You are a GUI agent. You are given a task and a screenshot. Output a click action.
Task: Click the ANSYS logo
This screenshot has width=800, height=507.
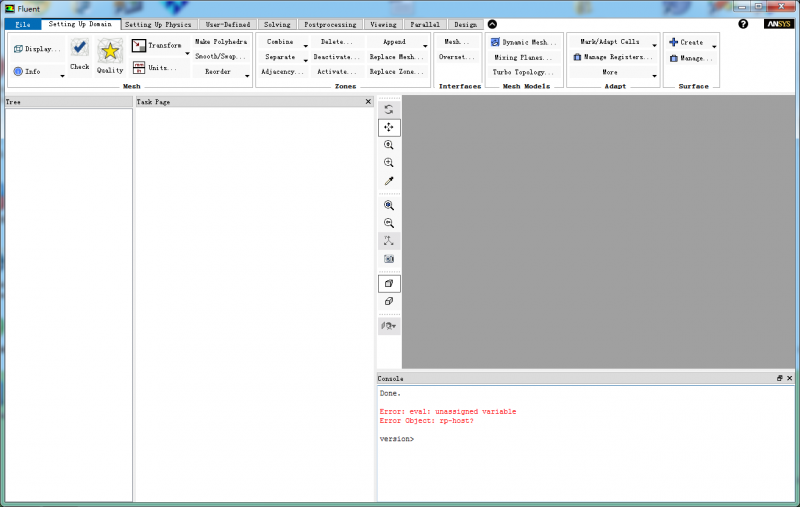tap(779, 24)
